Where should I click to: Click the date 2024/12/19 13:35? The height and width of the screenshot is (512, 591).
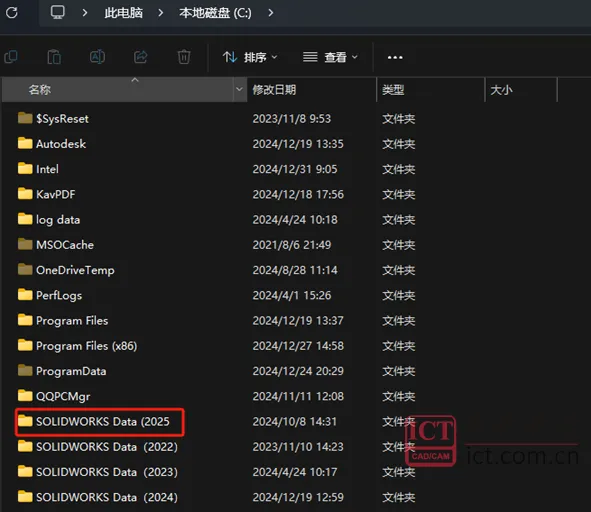click(x=298, y=144)
